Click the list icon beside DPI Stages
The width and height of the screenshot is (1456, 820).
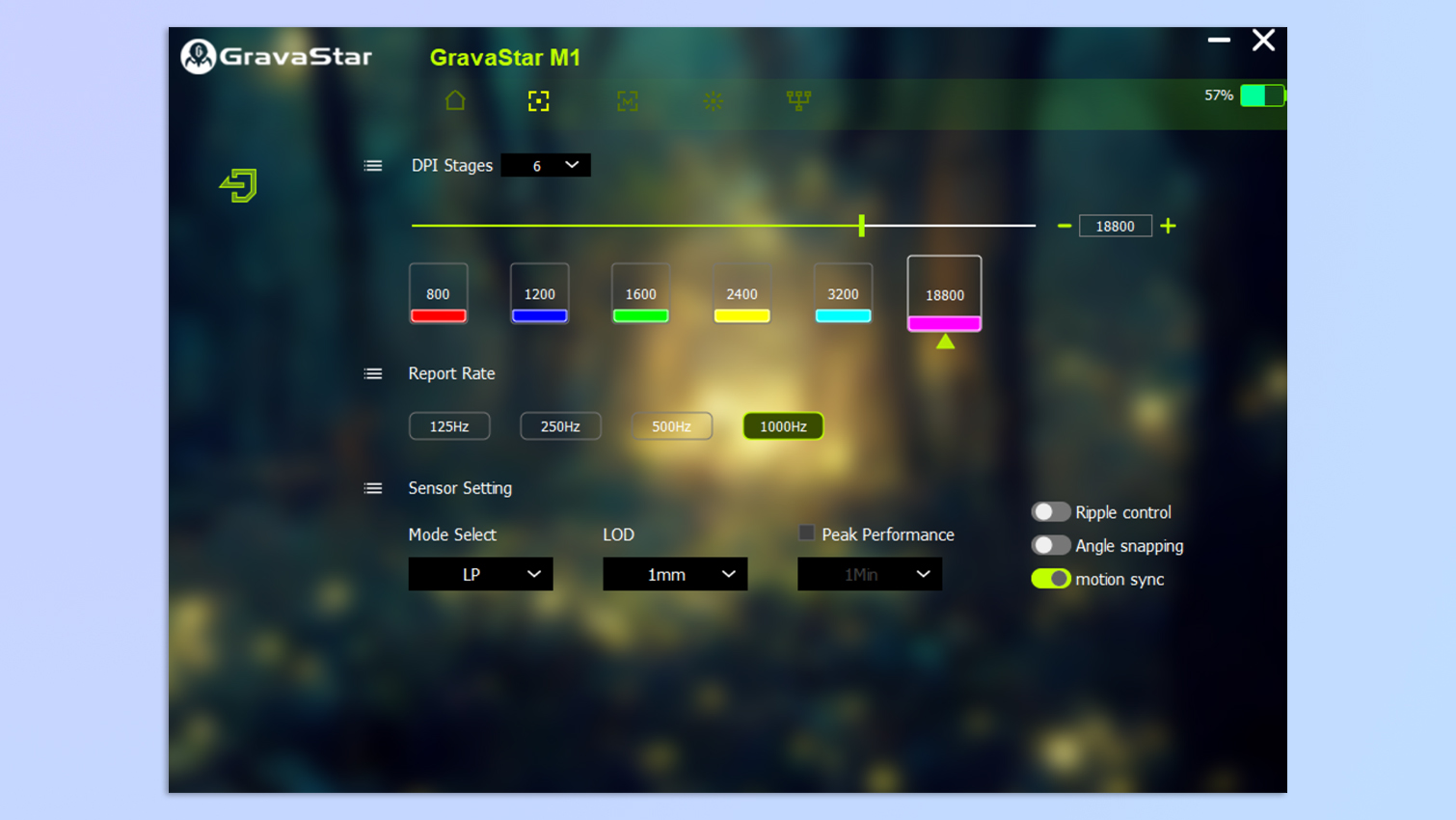click(x=373, y=165)
